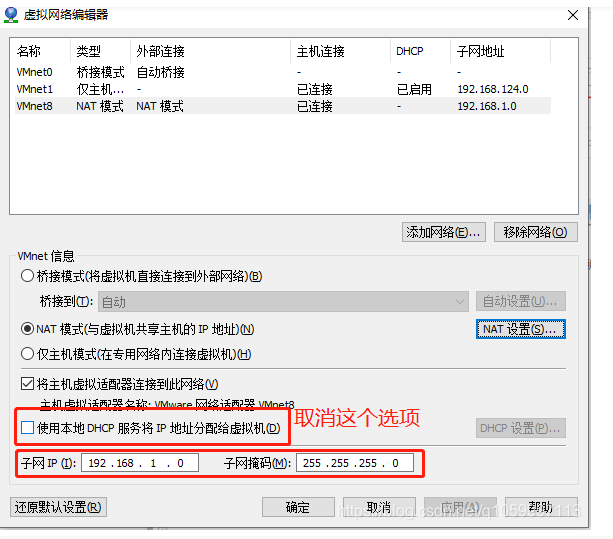This screenshot has width=613, height=539.
Task: Click 还原默认设置(R) button
Action: click(x=58, y=507)
